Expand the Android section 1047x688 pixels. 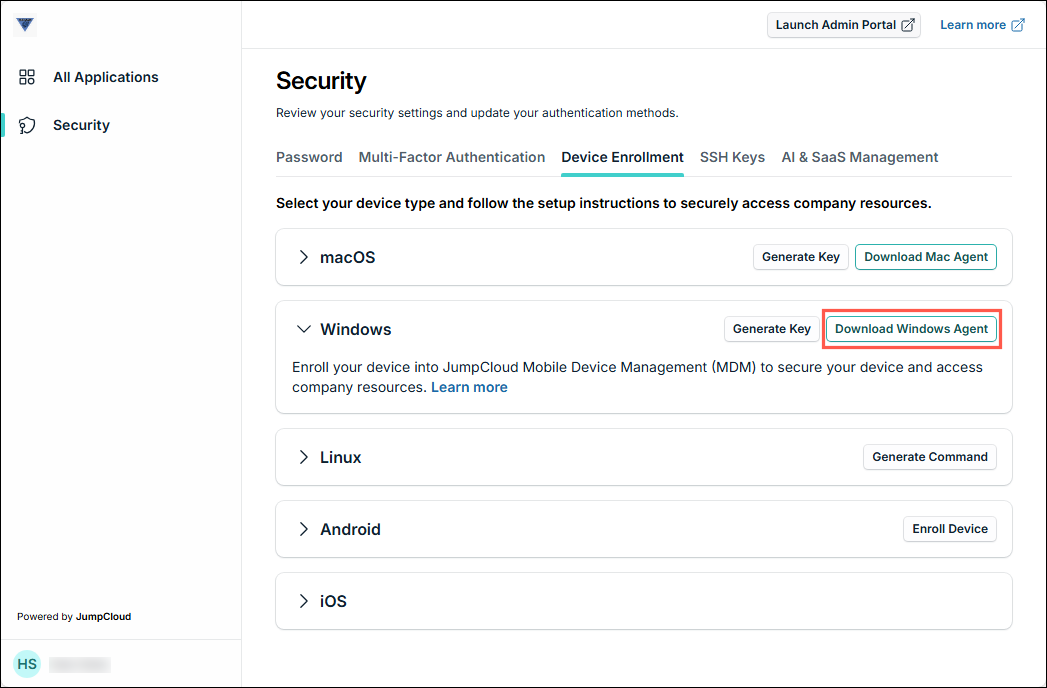coord(304,529)
